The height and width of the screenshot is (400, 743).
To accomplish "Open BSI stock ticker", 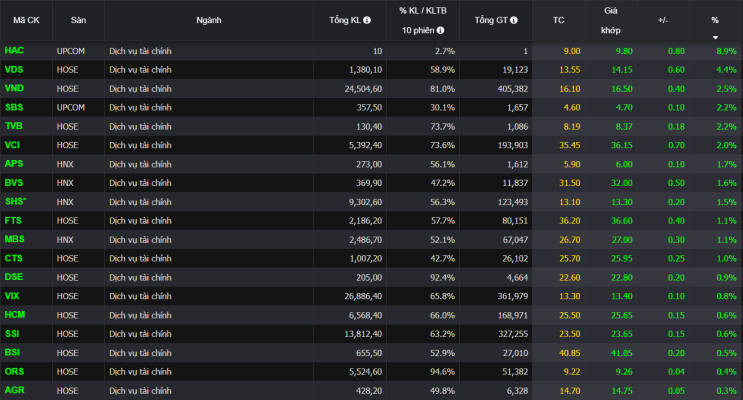I will [12, 353].
